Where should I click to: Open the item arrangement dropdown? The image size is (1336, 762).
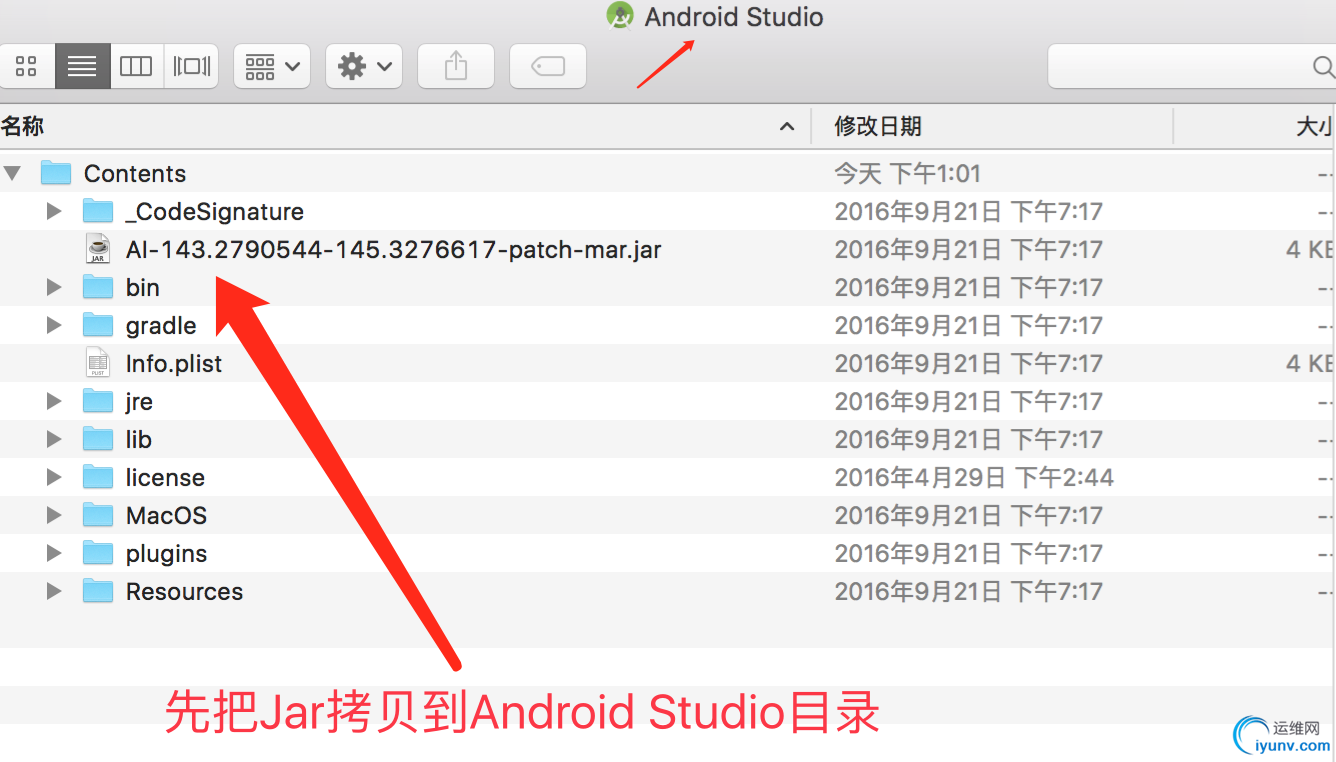[272, 67]
